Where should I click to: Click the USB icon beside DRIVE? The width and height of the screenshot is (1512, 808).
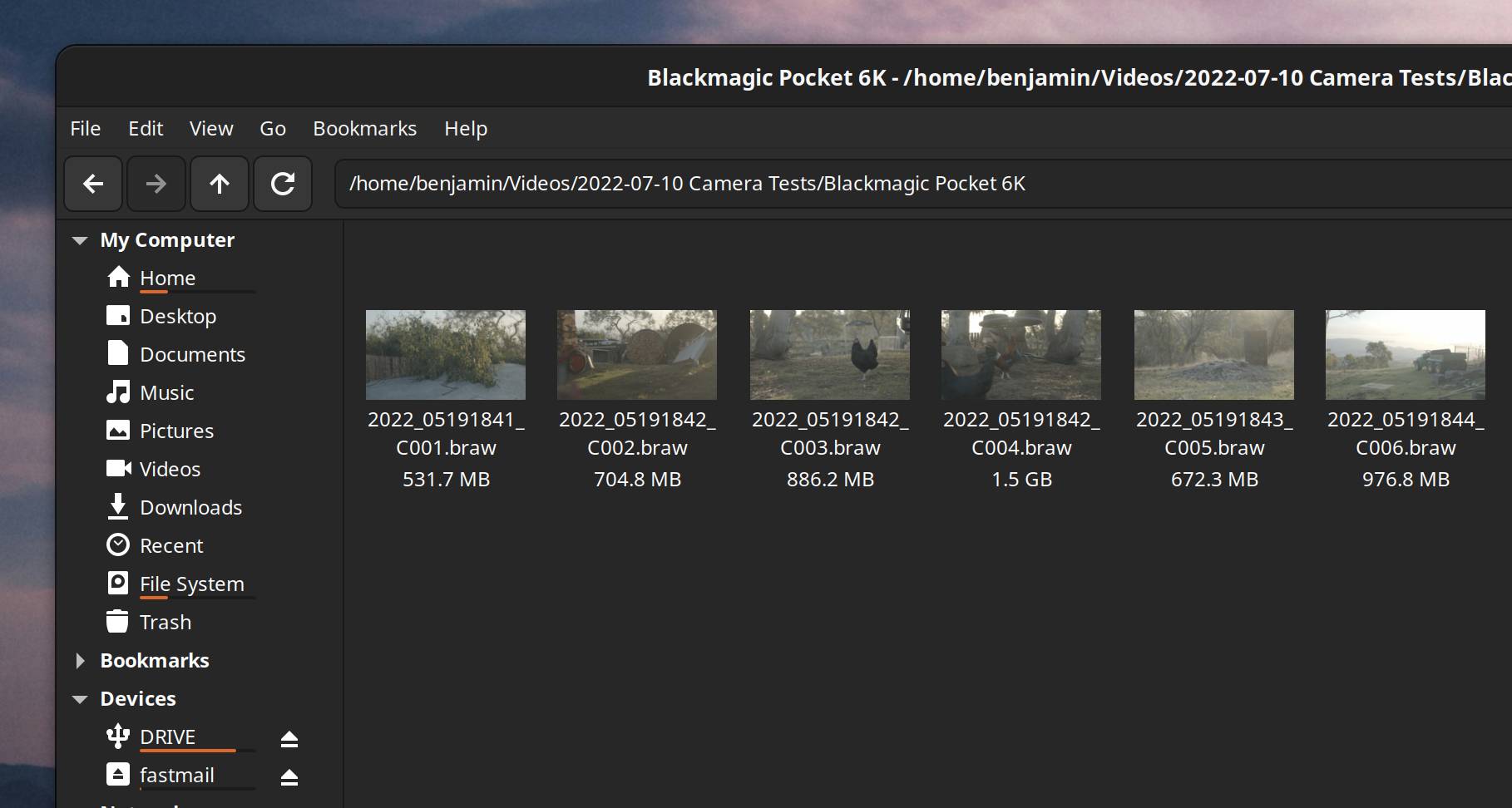118,736
